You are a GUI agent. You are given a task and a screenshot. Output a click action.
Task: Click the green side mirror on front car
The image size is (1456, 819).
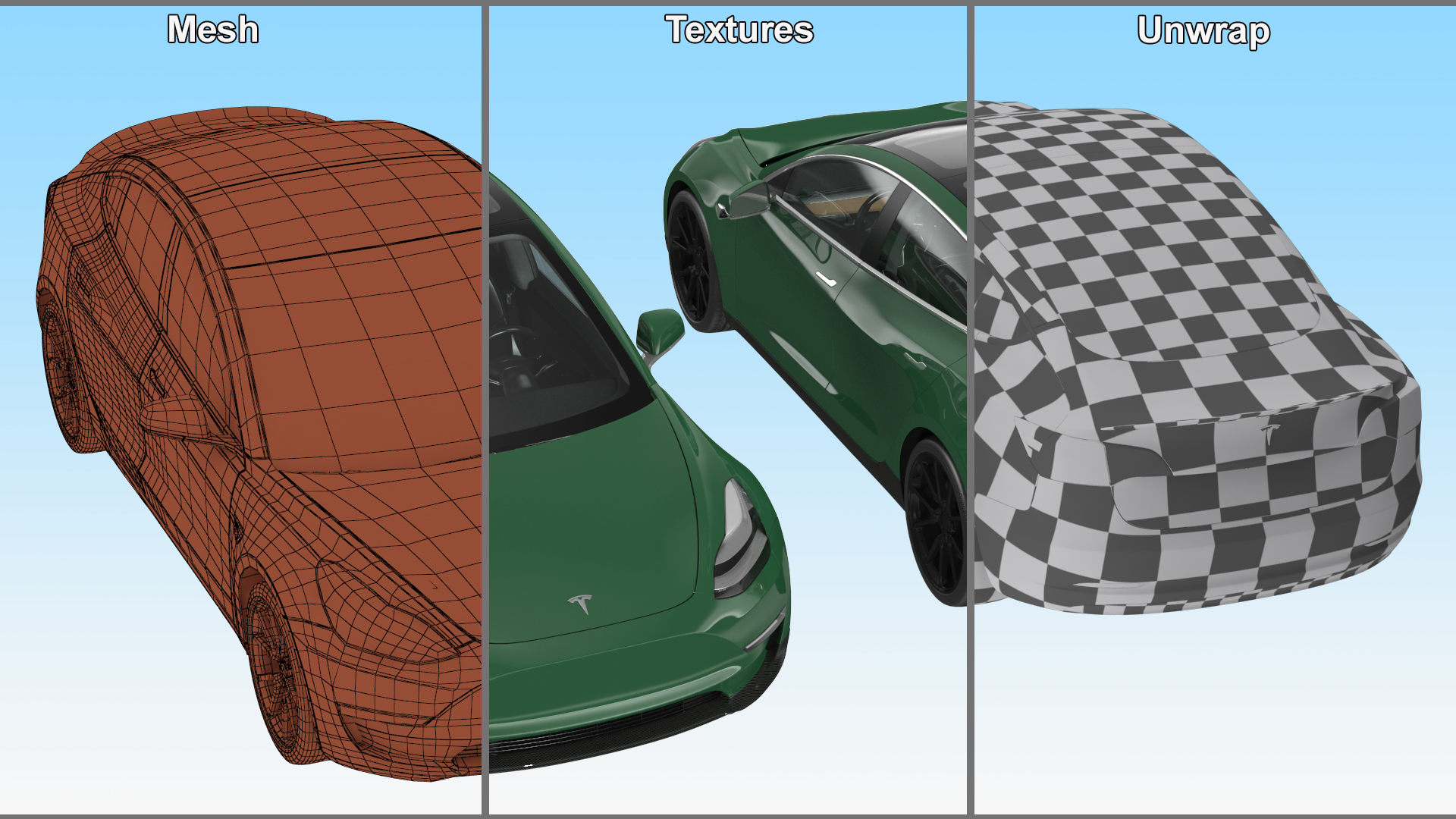pyautogui.click(x=660, y=334)
